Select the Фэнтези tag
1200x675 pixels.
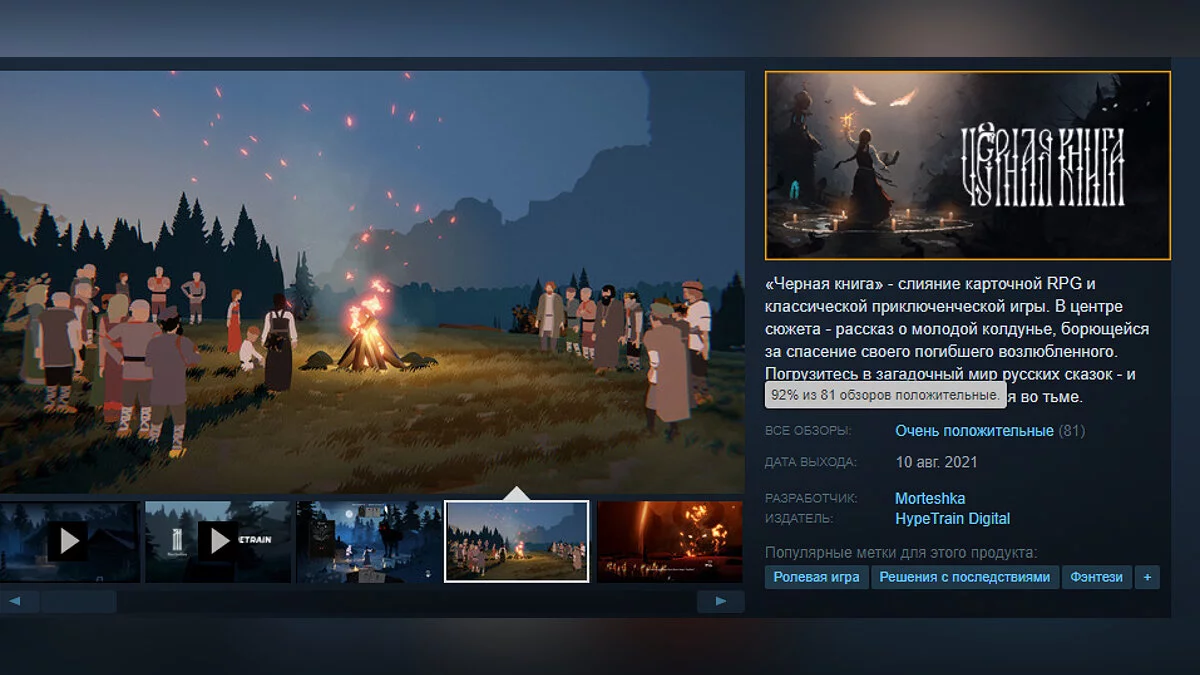pos(1096,577)
